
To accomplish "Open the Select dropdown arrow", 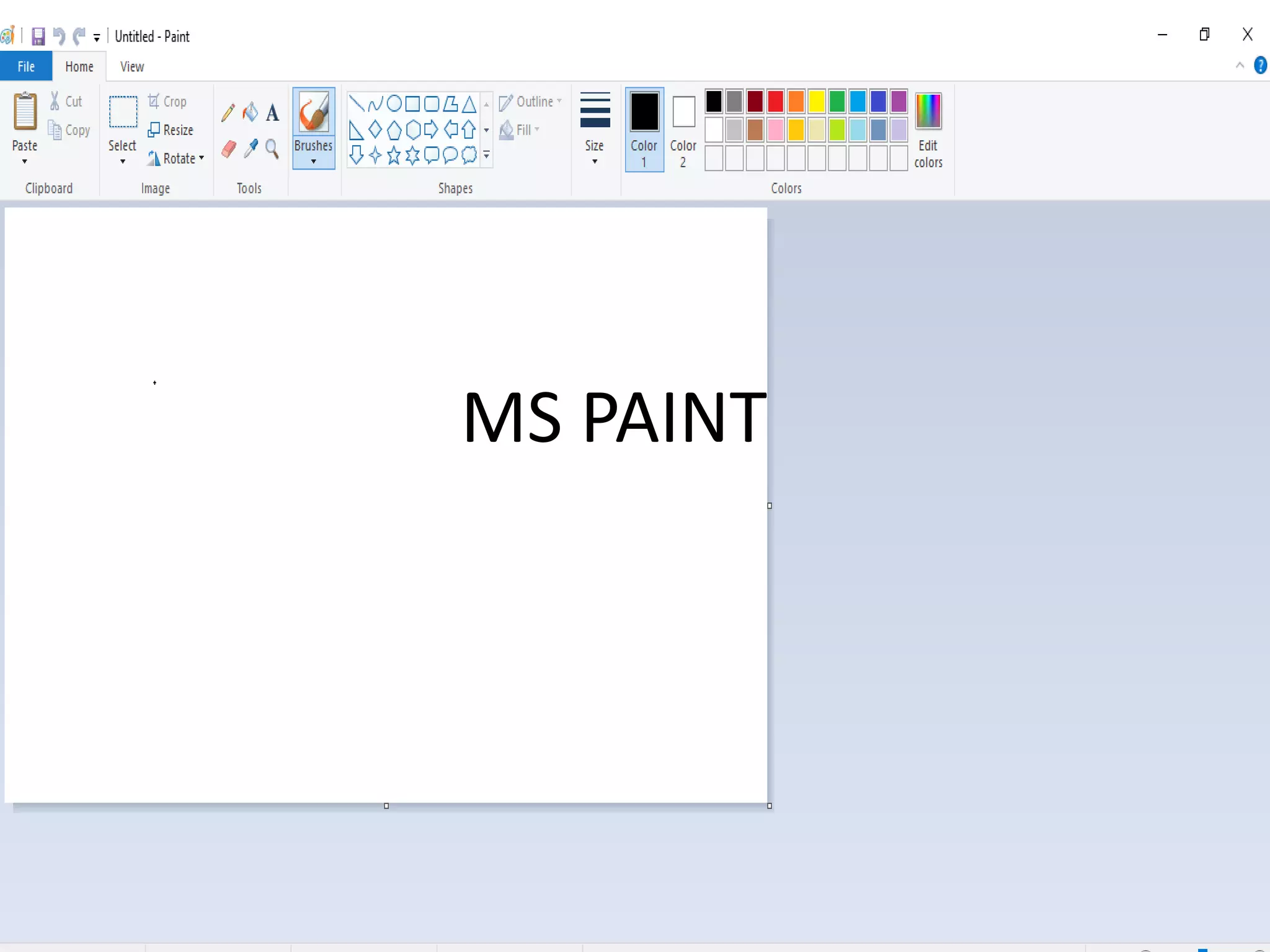I will 123,162.
